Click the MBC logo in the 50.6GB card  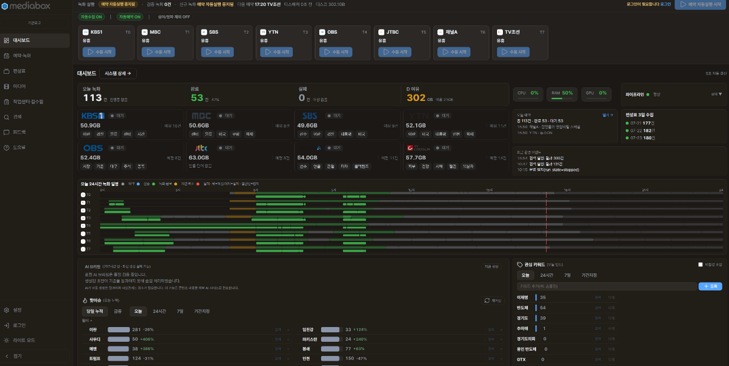201,116
